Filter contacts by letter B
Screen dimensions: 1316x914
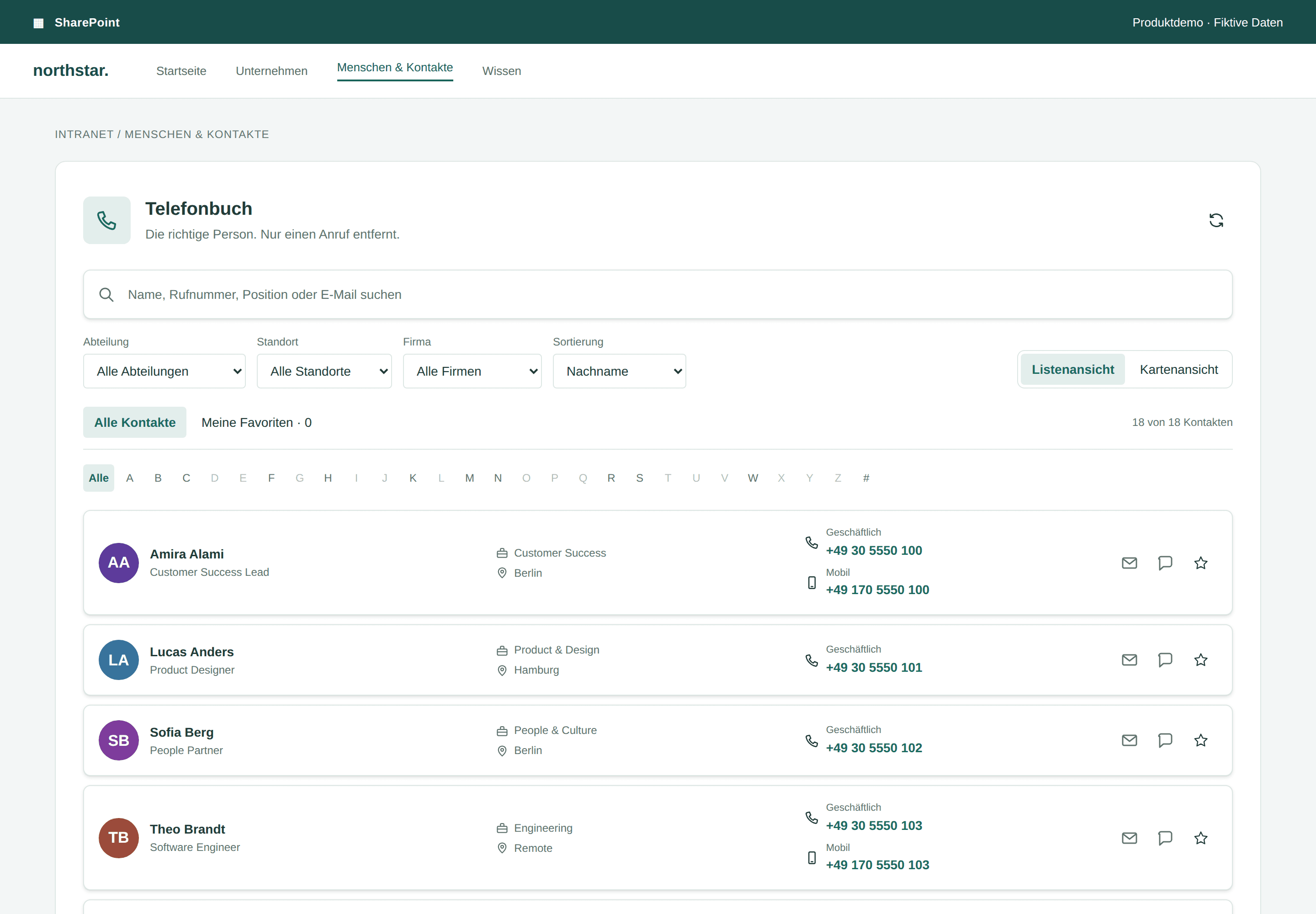tap(158, 478)
